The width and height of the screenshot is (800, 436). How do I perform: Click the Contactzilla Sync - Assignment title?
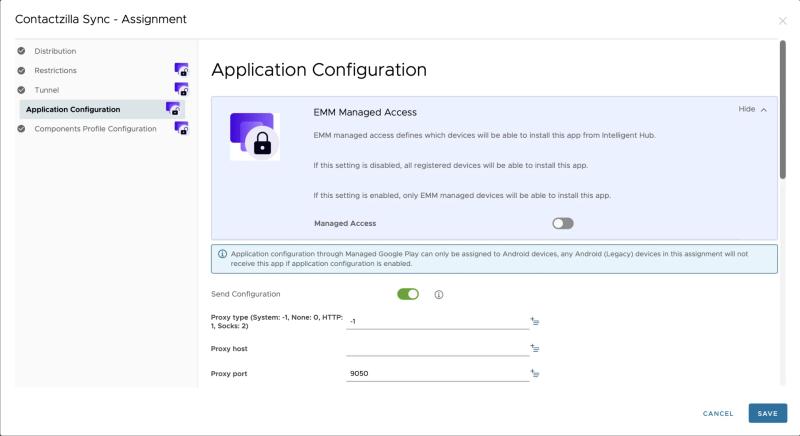(x=101, y=19)
